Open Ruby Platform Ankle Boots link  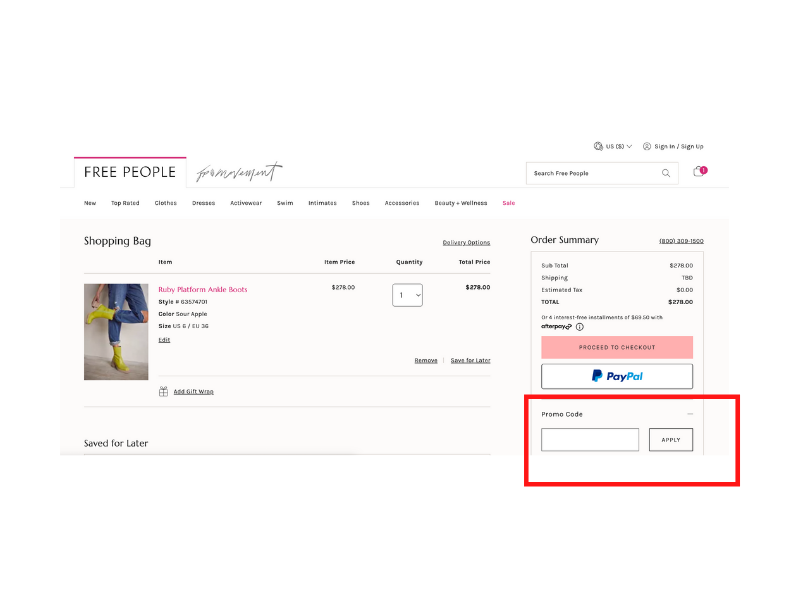click(203, 289)
